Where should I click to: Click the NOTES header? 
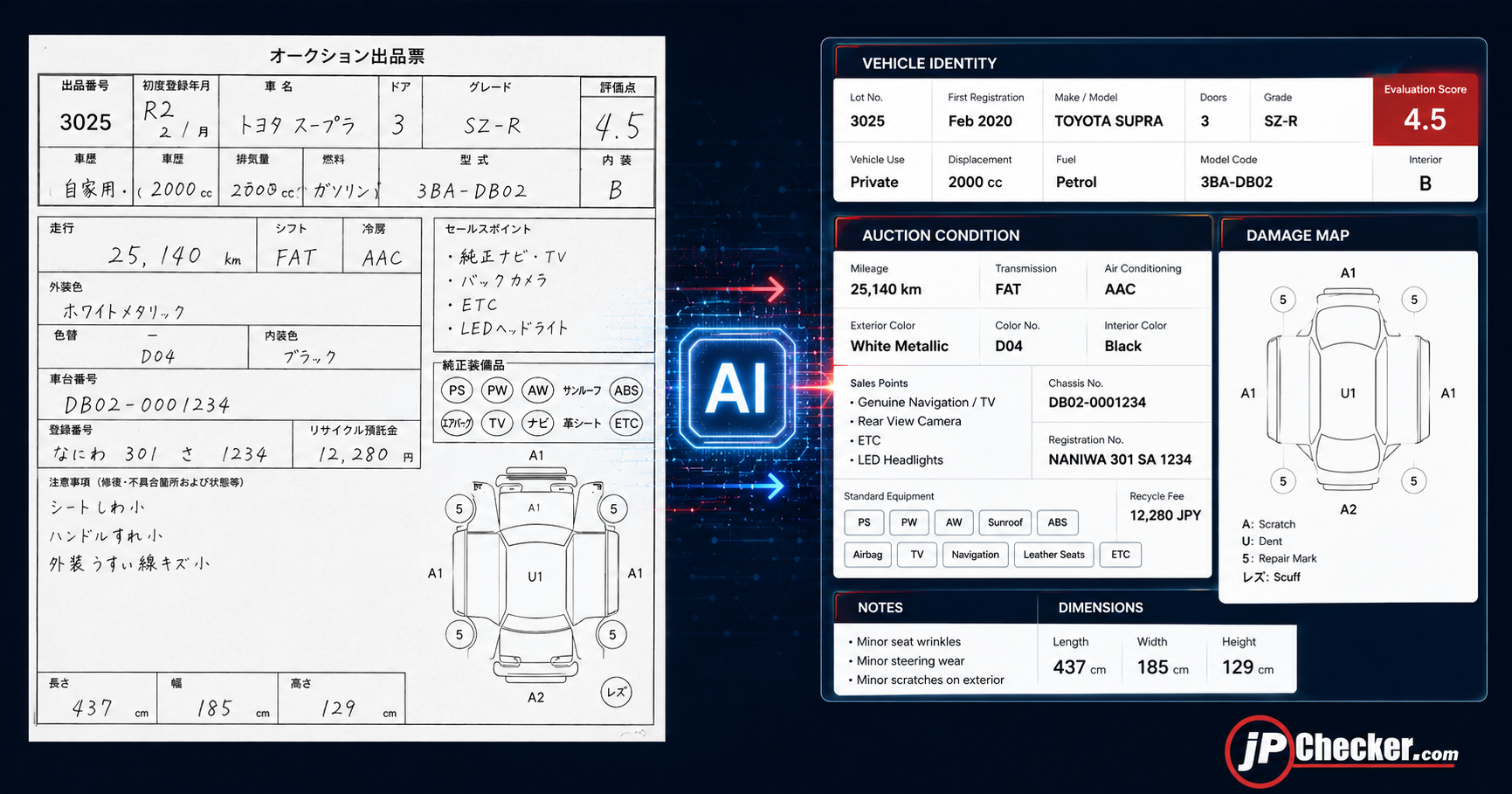click(x=880, y=608)
